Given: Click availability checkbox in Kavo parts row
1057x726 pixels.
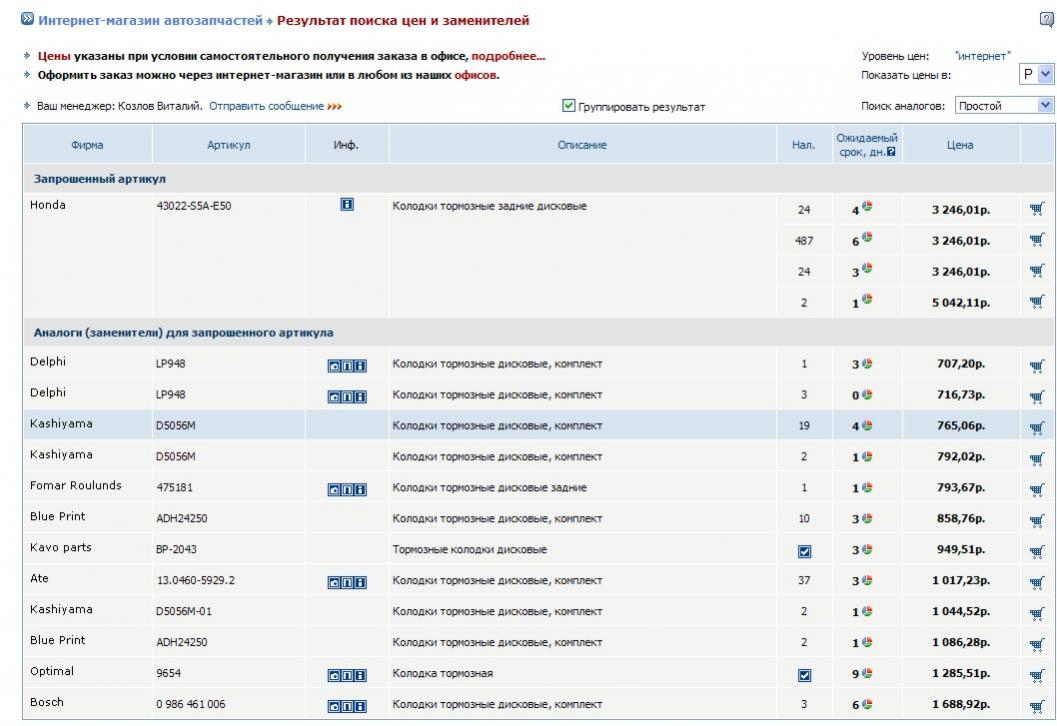Looking at the screenshot, I should [x=804, y=551].
